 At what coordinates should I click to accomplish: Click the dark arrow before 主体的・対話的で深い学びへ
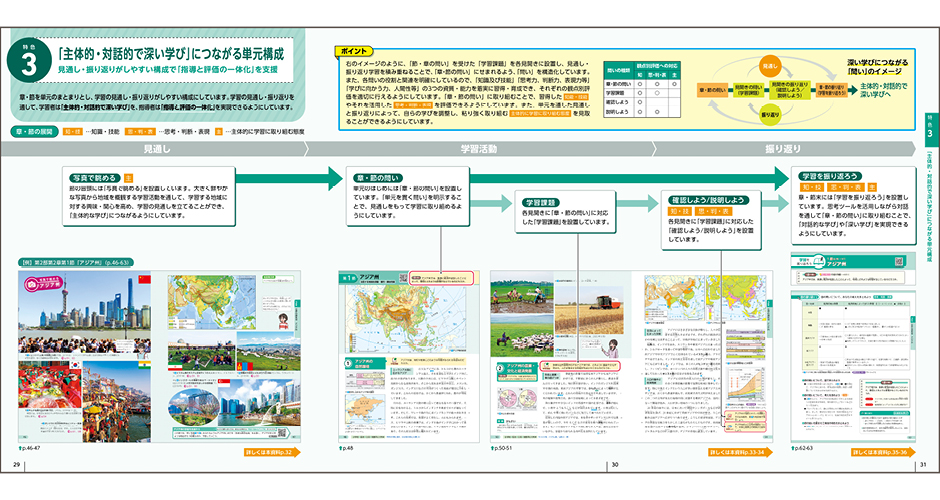(853, 91)
